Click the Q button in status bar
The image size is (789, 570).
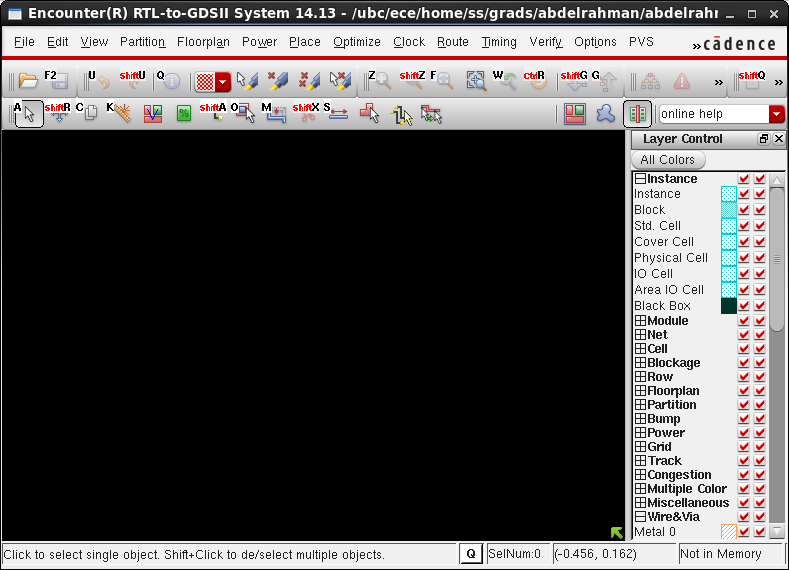point(471,554)
